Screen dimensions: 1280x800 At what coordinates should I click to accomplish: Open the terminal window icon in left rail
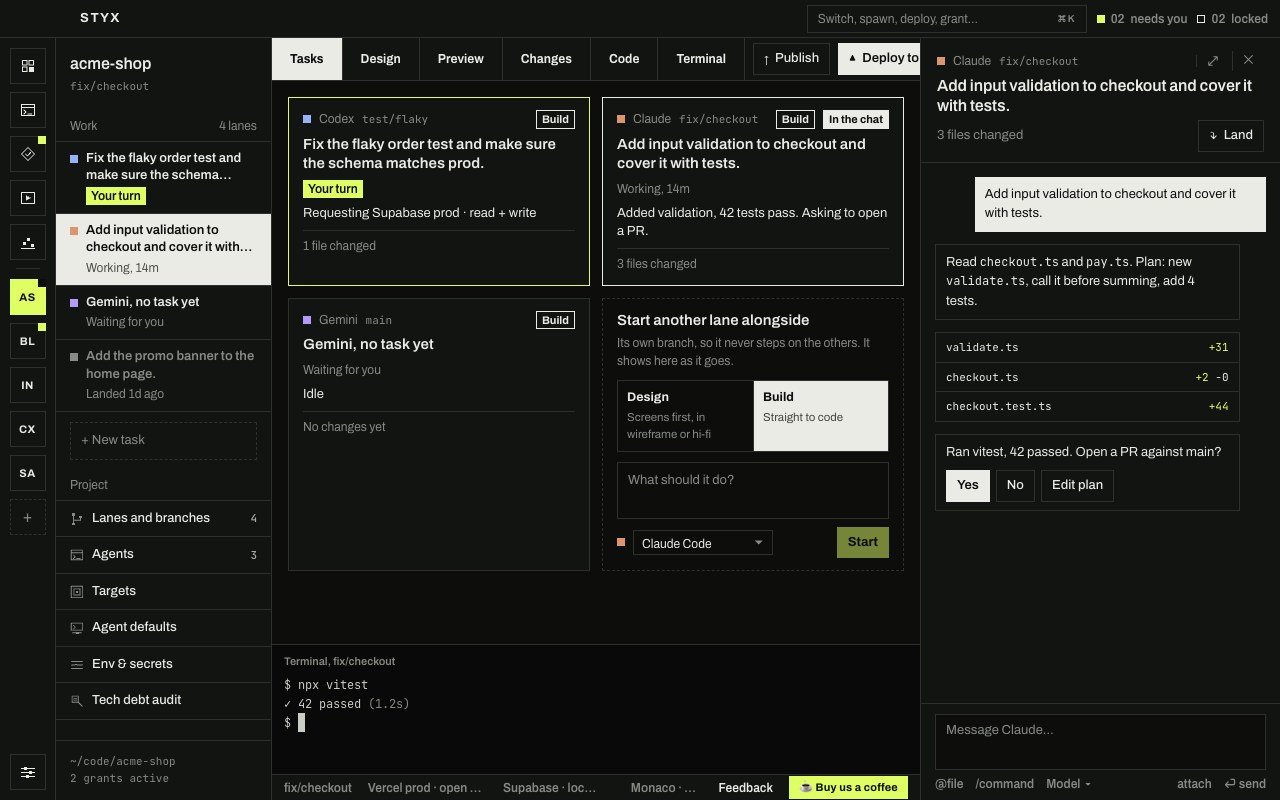tap(28, 110)
